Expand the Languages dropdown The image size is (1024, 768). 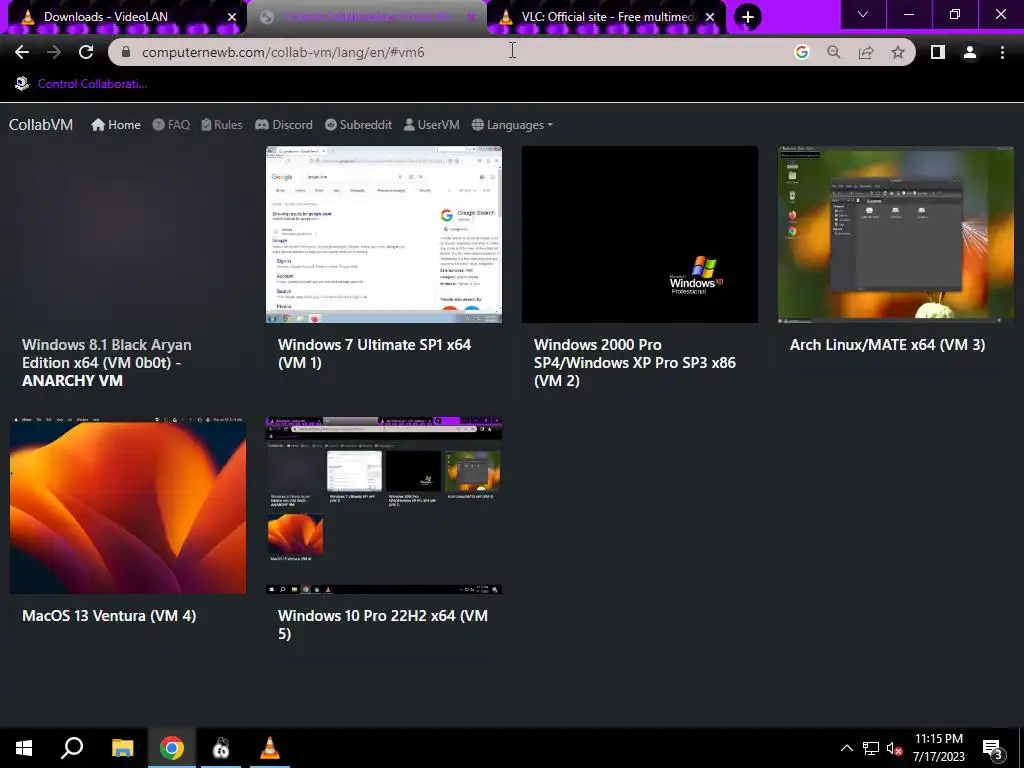coord(512,125)
